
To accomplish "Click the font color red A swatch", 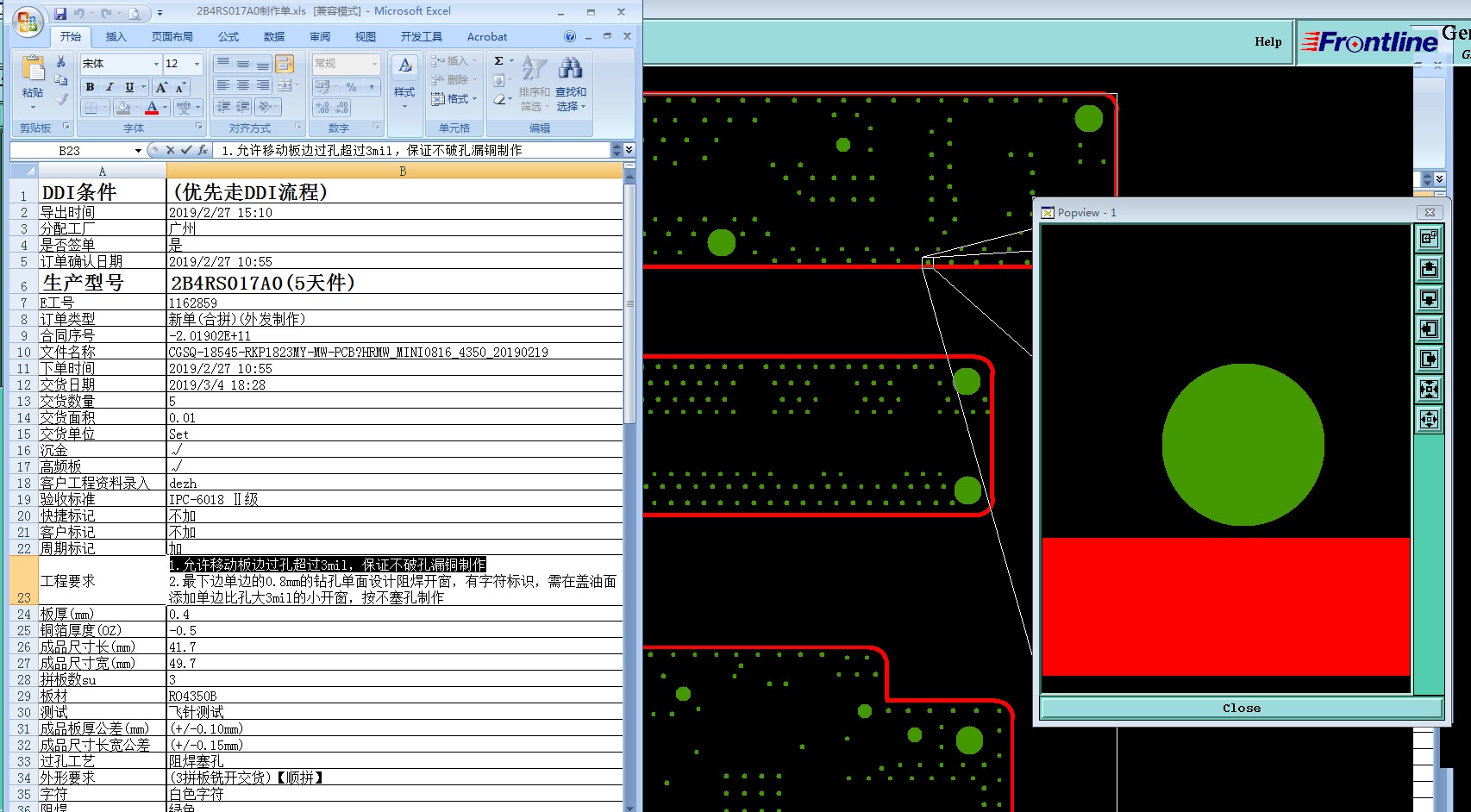I will 152,108.
